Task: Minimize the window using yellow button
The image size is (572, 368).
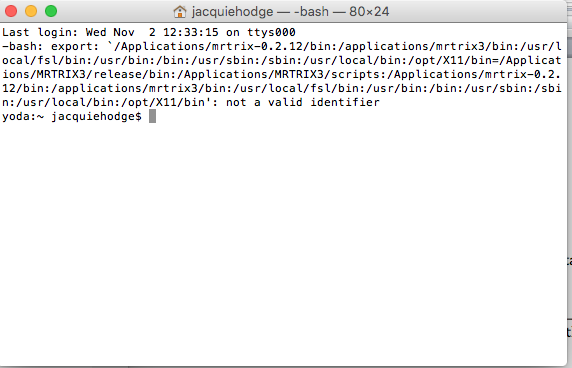Action: point(31,11)
